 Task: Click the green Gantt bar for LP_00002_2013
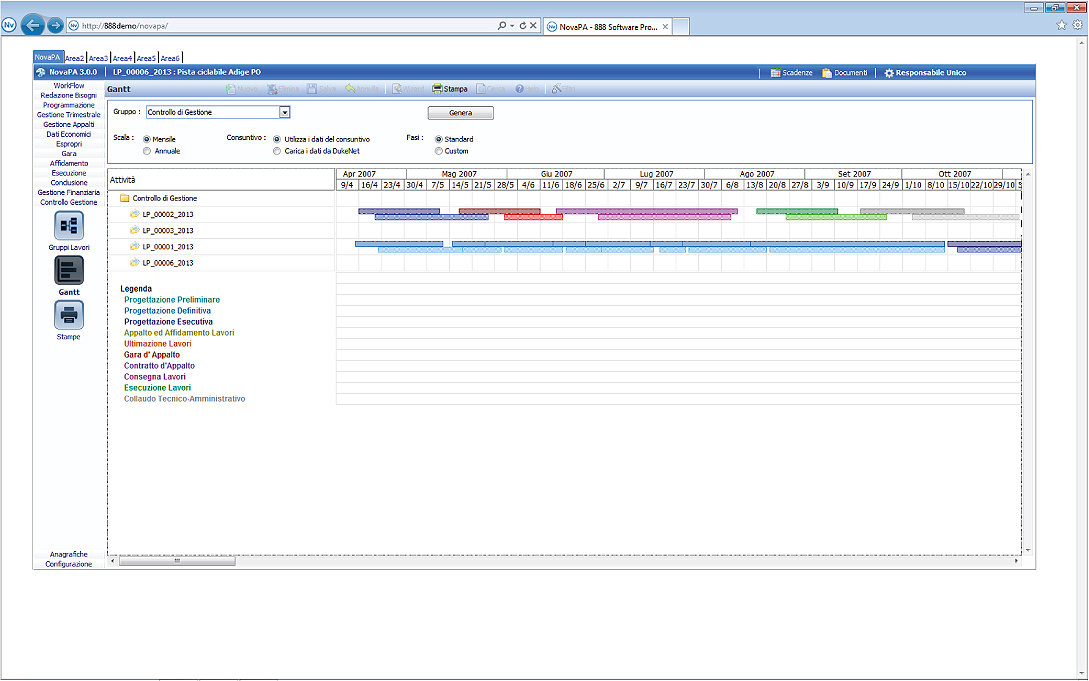point(796,211)
